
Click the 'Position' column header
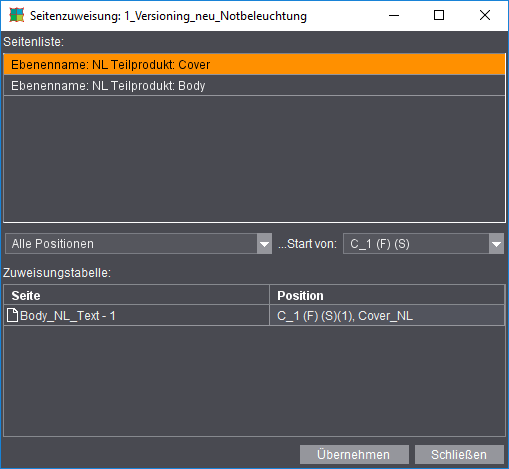coord(387,295)
